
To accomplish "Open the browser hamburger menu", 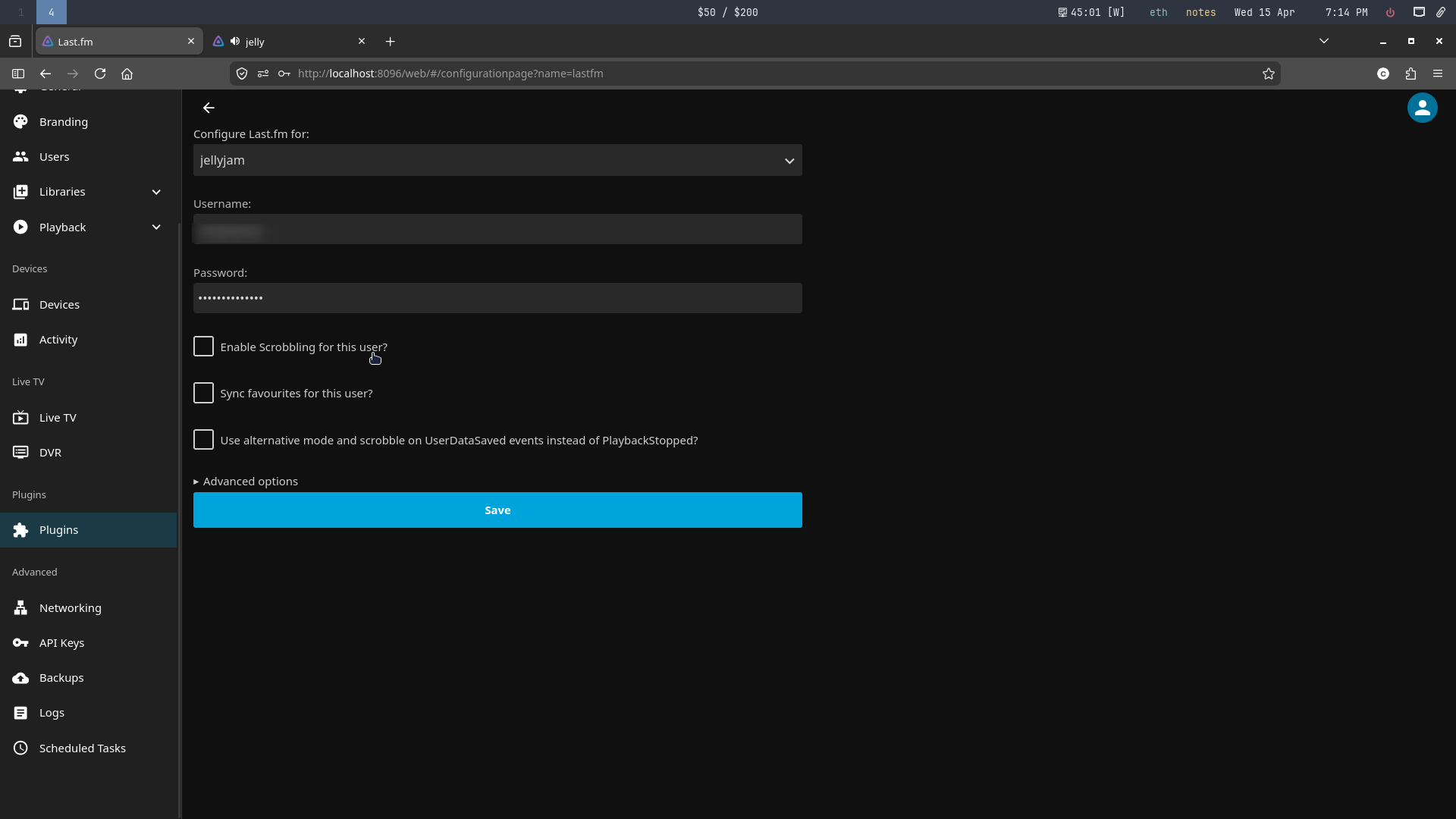I will pyautogui.click(x=1438, y=74).
